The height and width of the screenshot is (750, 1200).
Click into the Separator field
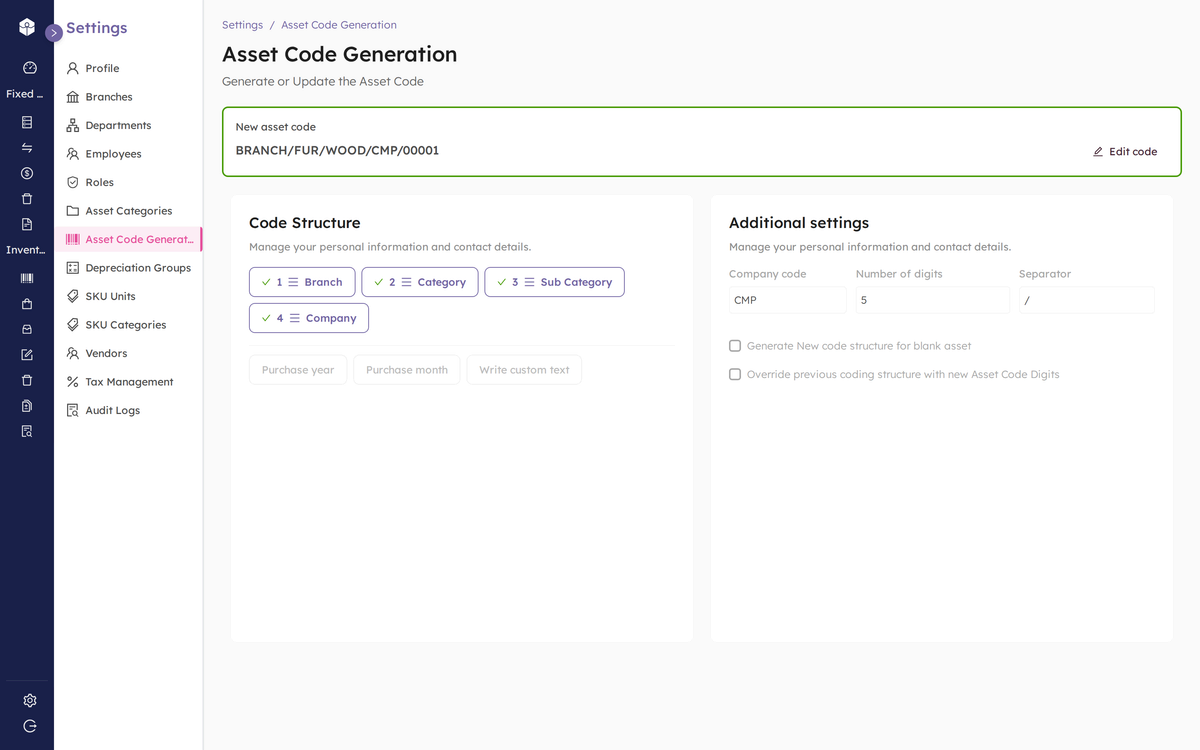click(x=1086, y=300)
